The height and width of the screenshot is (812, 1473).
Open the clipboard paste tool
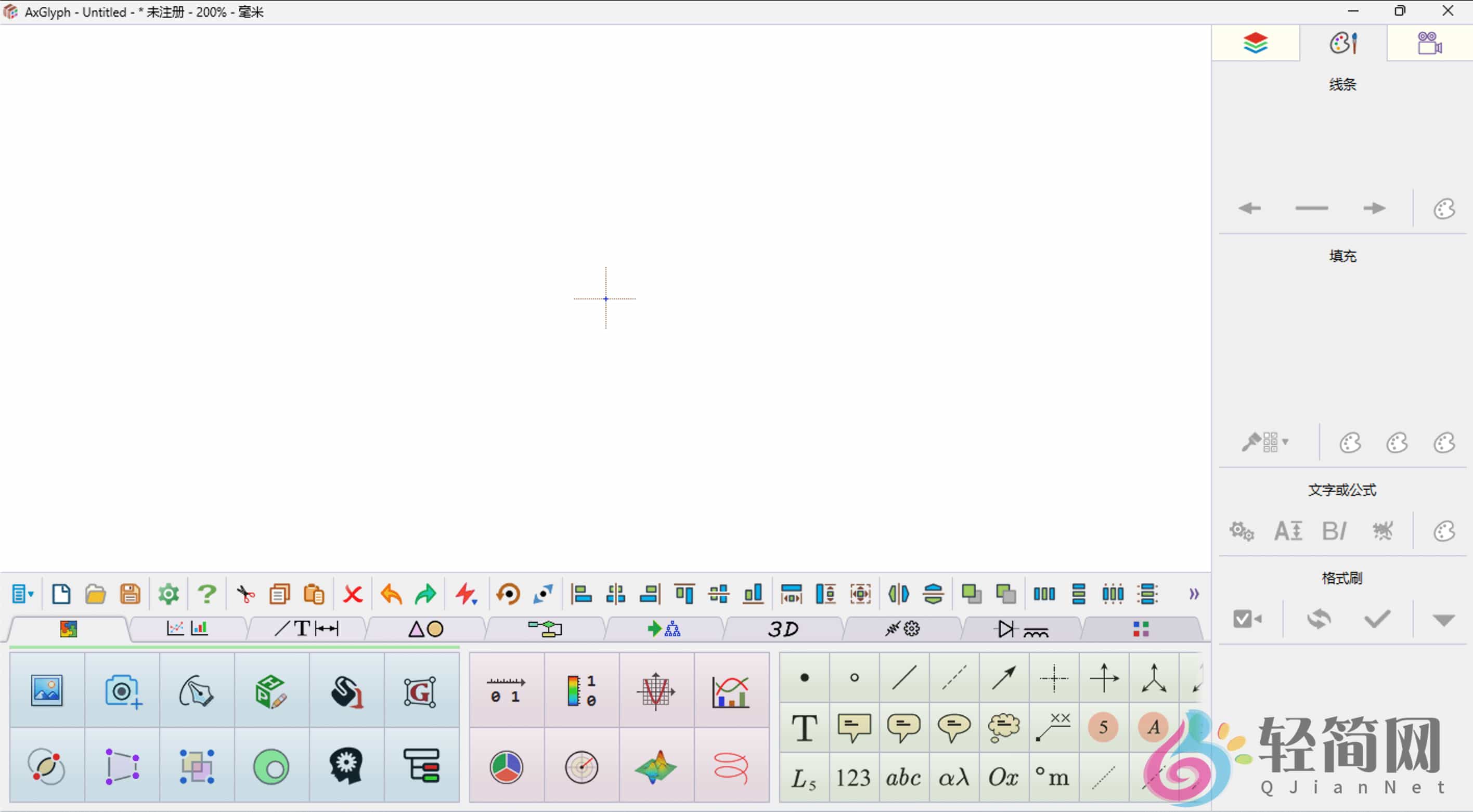[x=314, y=594]
